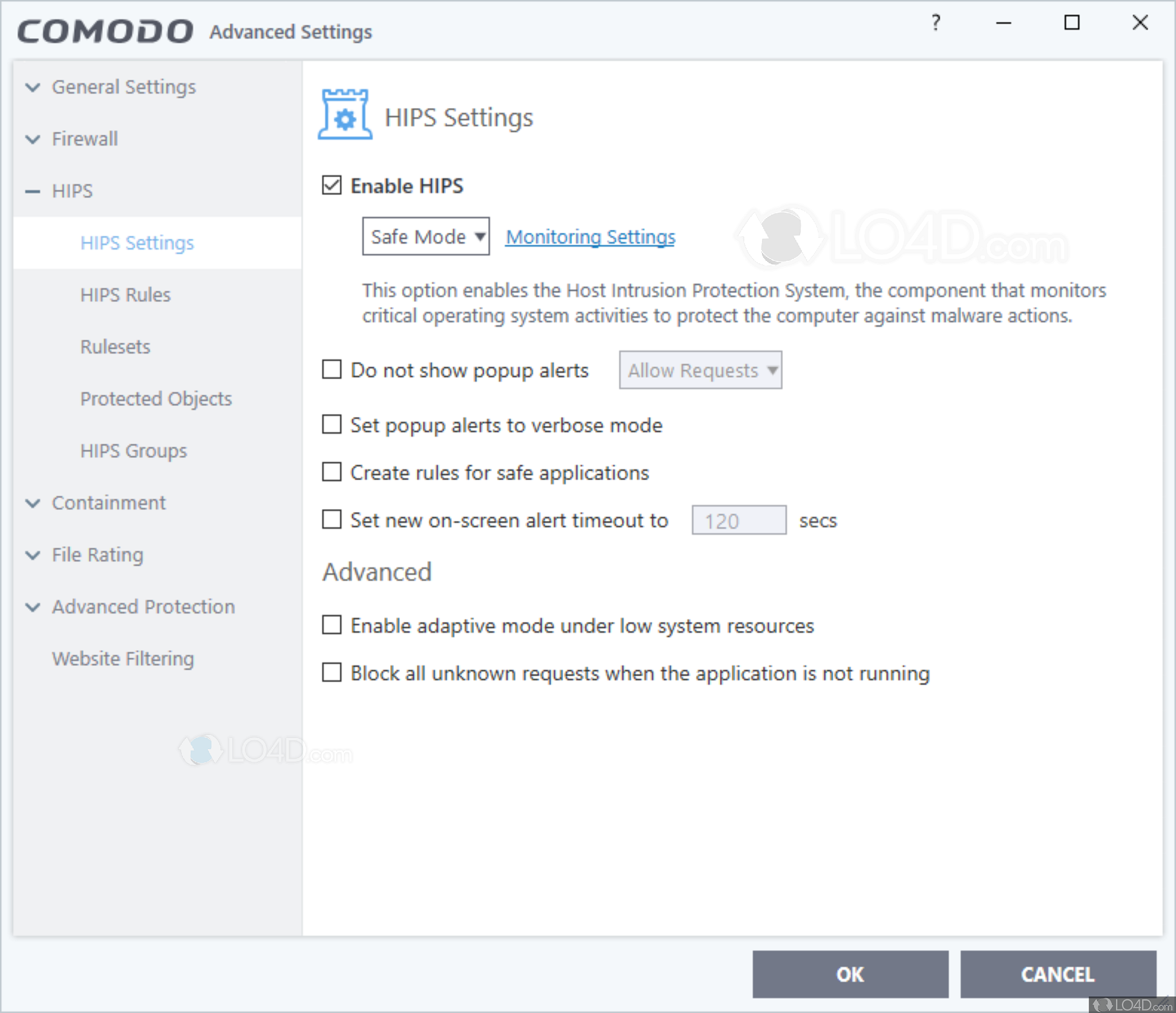Image resolution: width=1176 pixels, height=1013 pixels.
Task: Enable 'Create rules for safe applications'
Action: tap(332, 472)
